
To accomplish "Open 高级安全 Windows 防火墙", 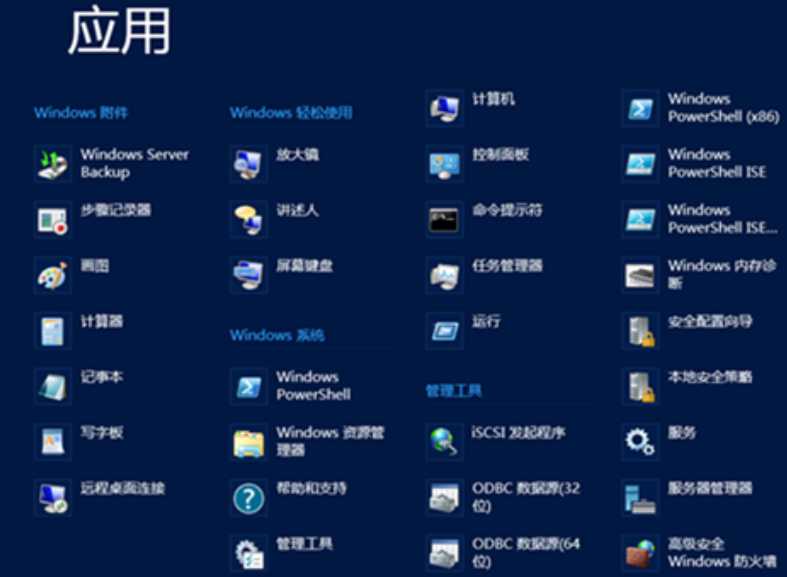I will pyautogui.click(x=699, y=553).
